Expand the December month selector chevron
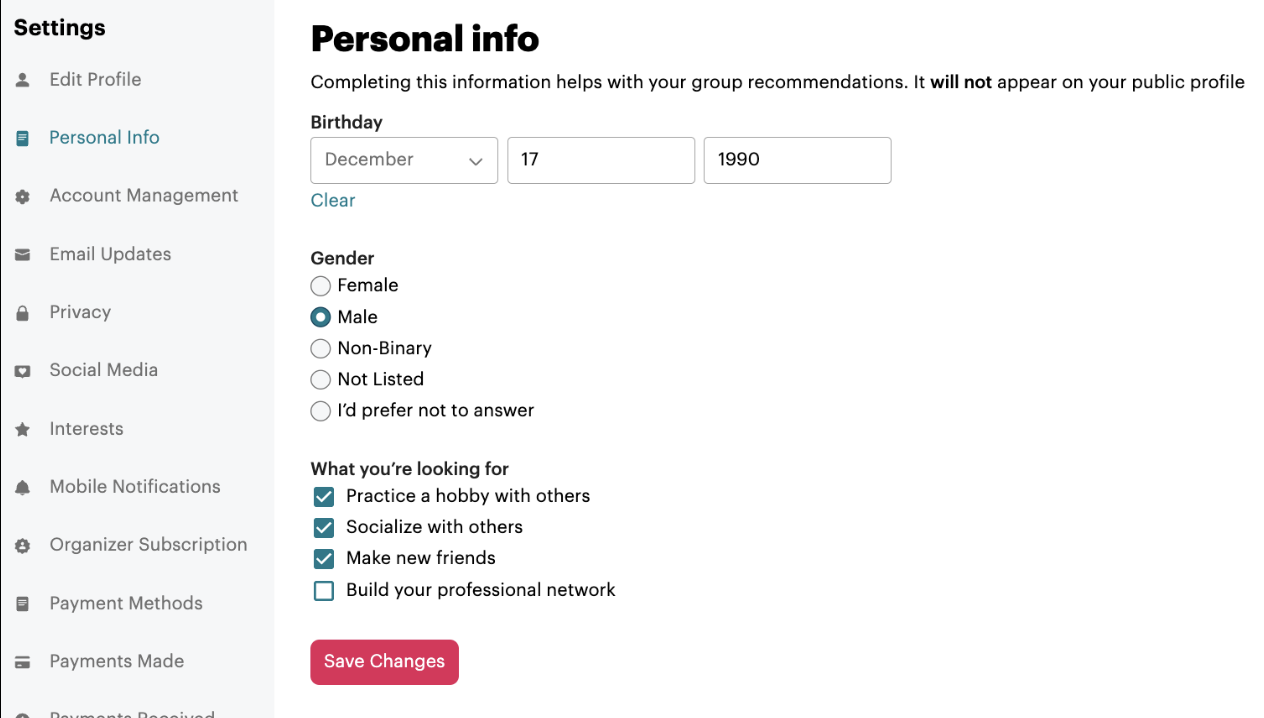Screen dimensions: 1264x718 click(x=477, y=160)
